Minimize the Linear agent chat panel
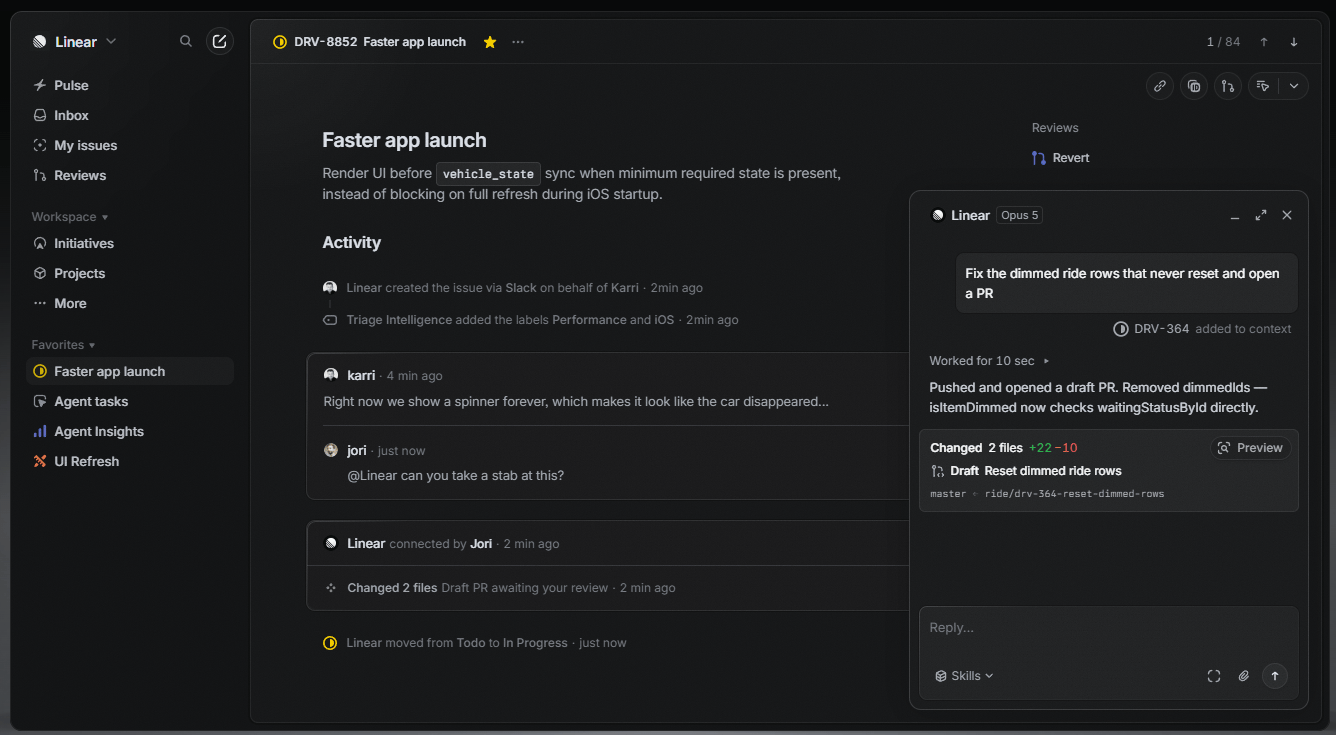Viewport: 1336px width, 735px height. pos(1235,215)
